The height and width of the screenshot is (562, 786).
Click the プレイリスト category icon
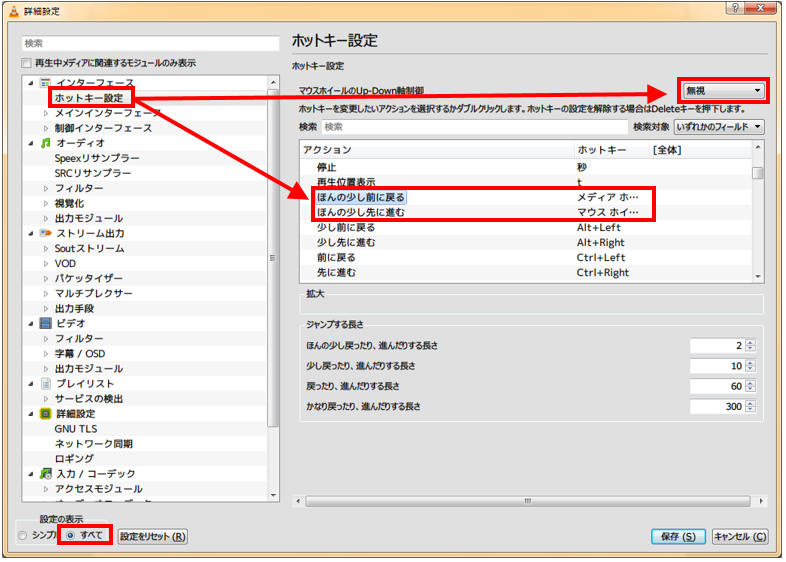(45, 383)
